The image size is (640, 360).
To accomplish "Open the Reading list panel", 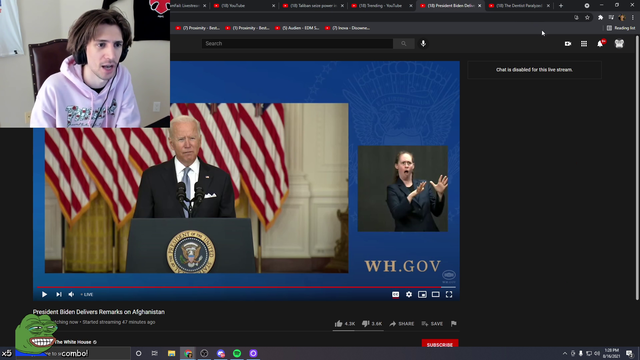I will (621, 28).
